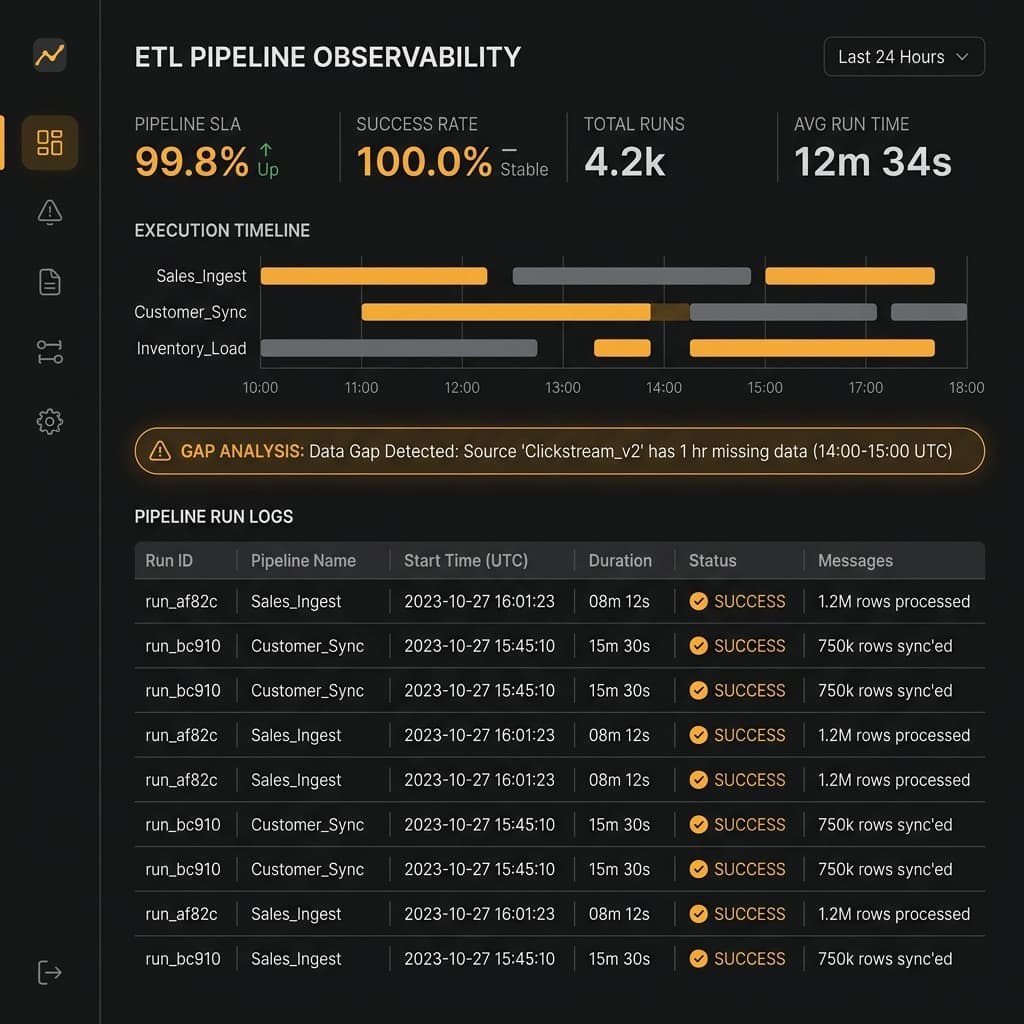1024x1024 pixels.
Task: Sort by Status column header
Action: point(712,560)
